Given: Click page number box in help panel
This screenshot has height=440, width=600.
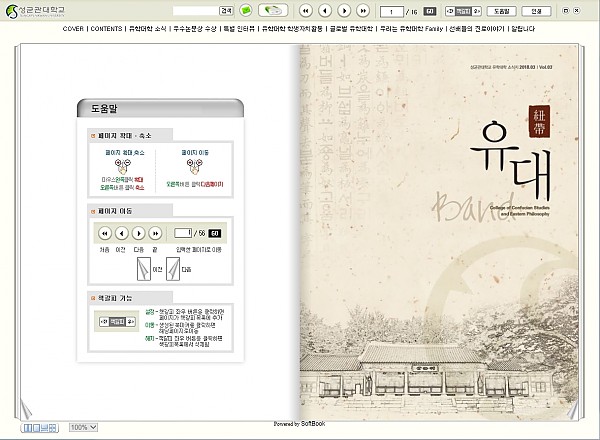Looking at the screenshot, I should 183,233.
